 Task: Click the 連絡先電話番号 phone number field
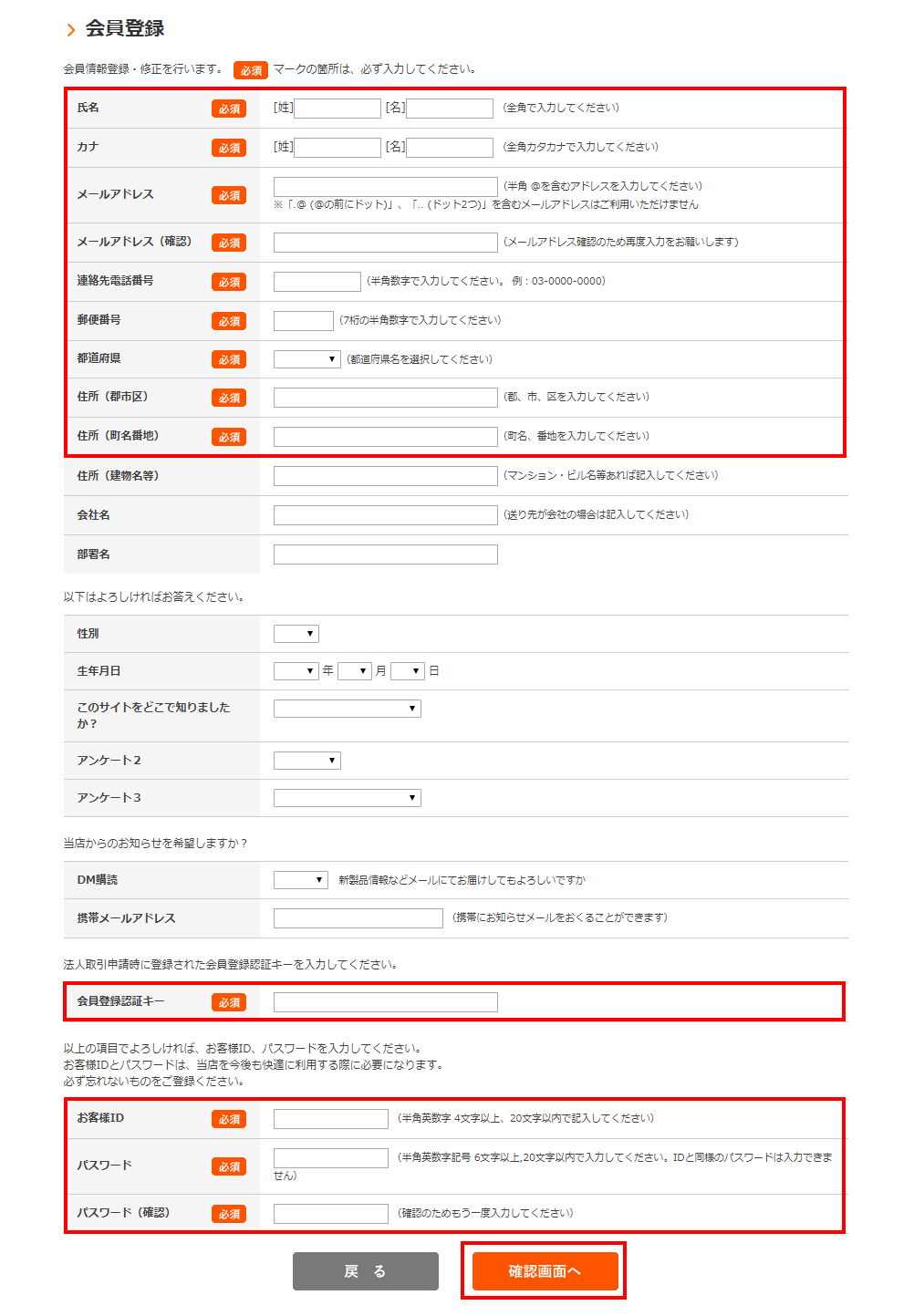point(317,282)
